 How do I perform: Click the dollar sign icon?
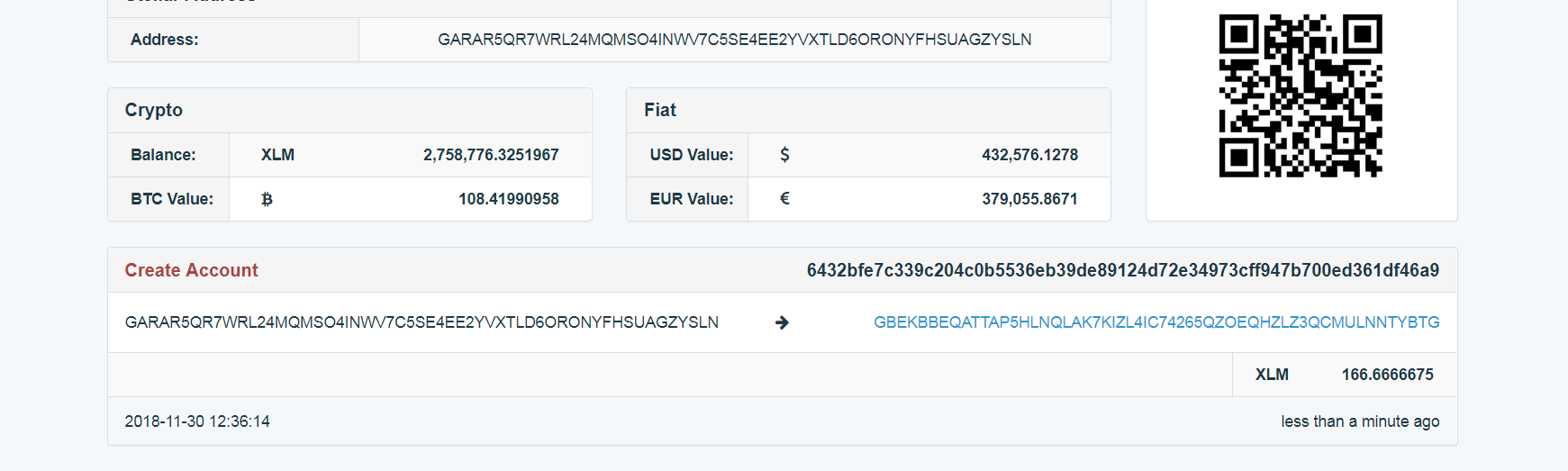(x=784, y=155)
